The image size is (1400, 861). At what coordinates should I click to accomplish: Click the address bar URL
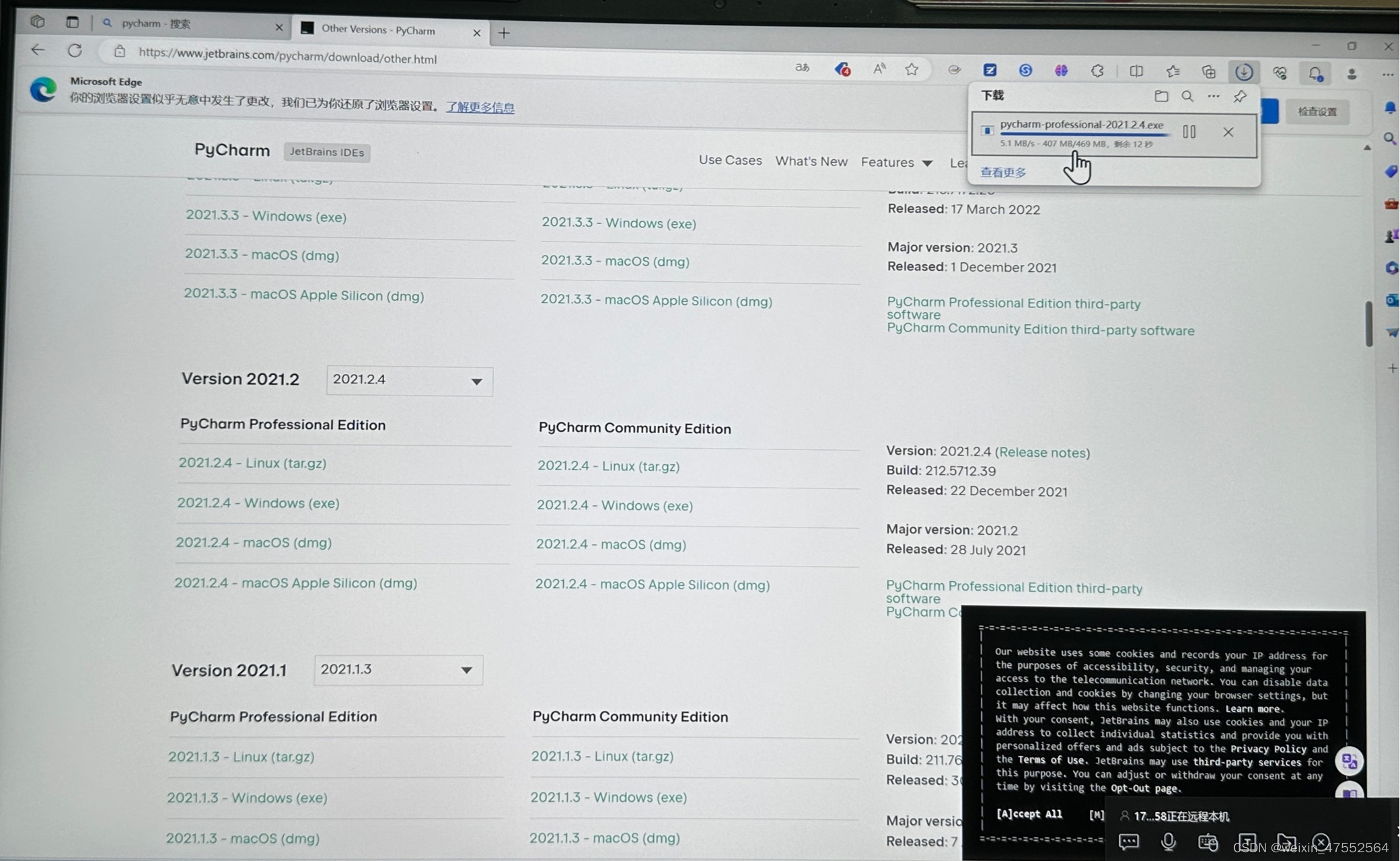click(287, 57)
